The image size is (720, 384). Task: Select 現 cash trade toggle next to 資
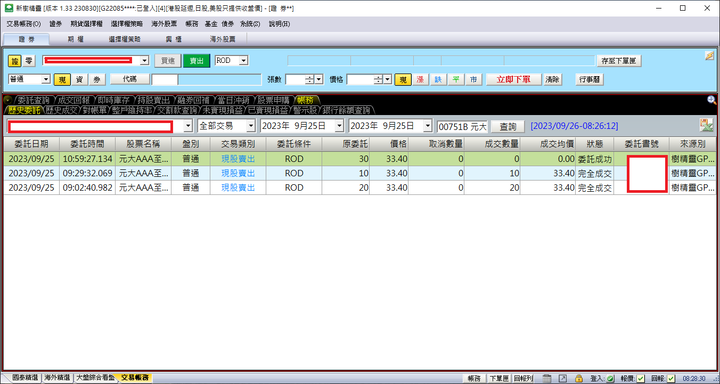click(62, 79)
